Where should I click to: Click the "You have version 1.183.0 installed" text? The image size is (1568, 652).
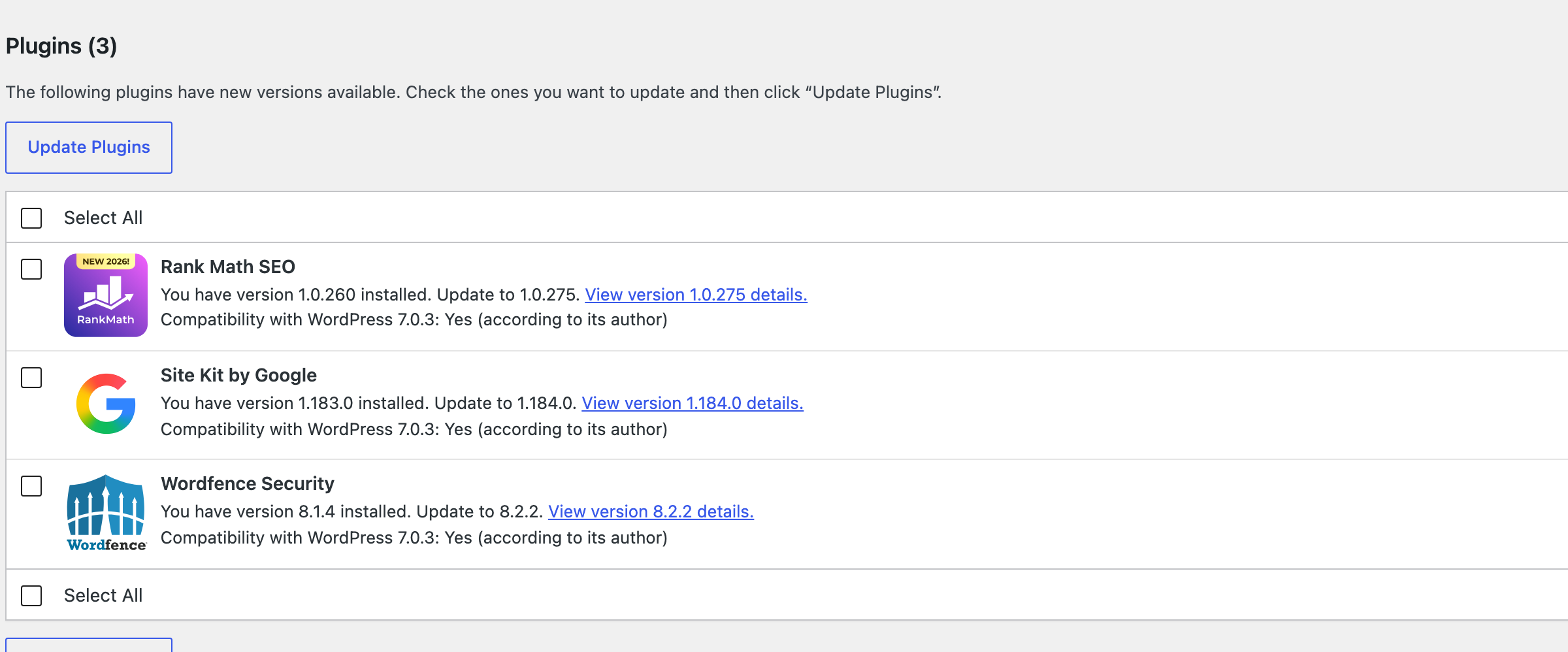(x=295, y=403)
